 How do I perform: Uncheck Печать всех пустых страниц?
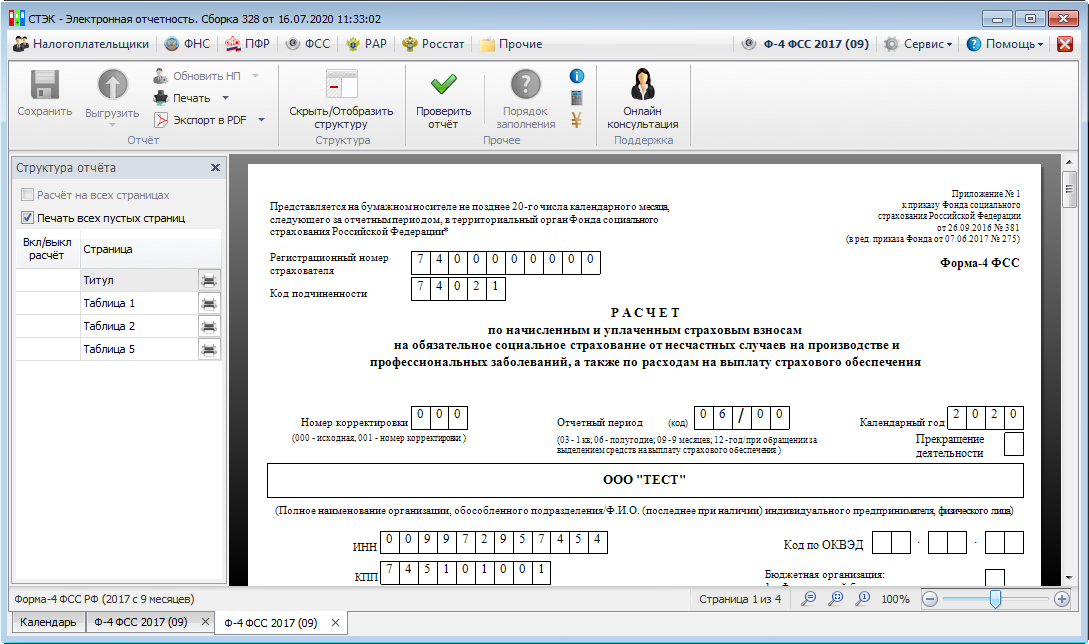[x=28, y=217]
